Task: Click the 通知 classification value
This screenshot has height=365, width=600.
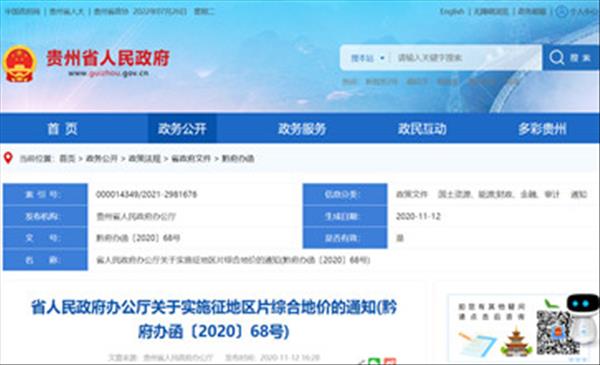Action: (579, 194)
